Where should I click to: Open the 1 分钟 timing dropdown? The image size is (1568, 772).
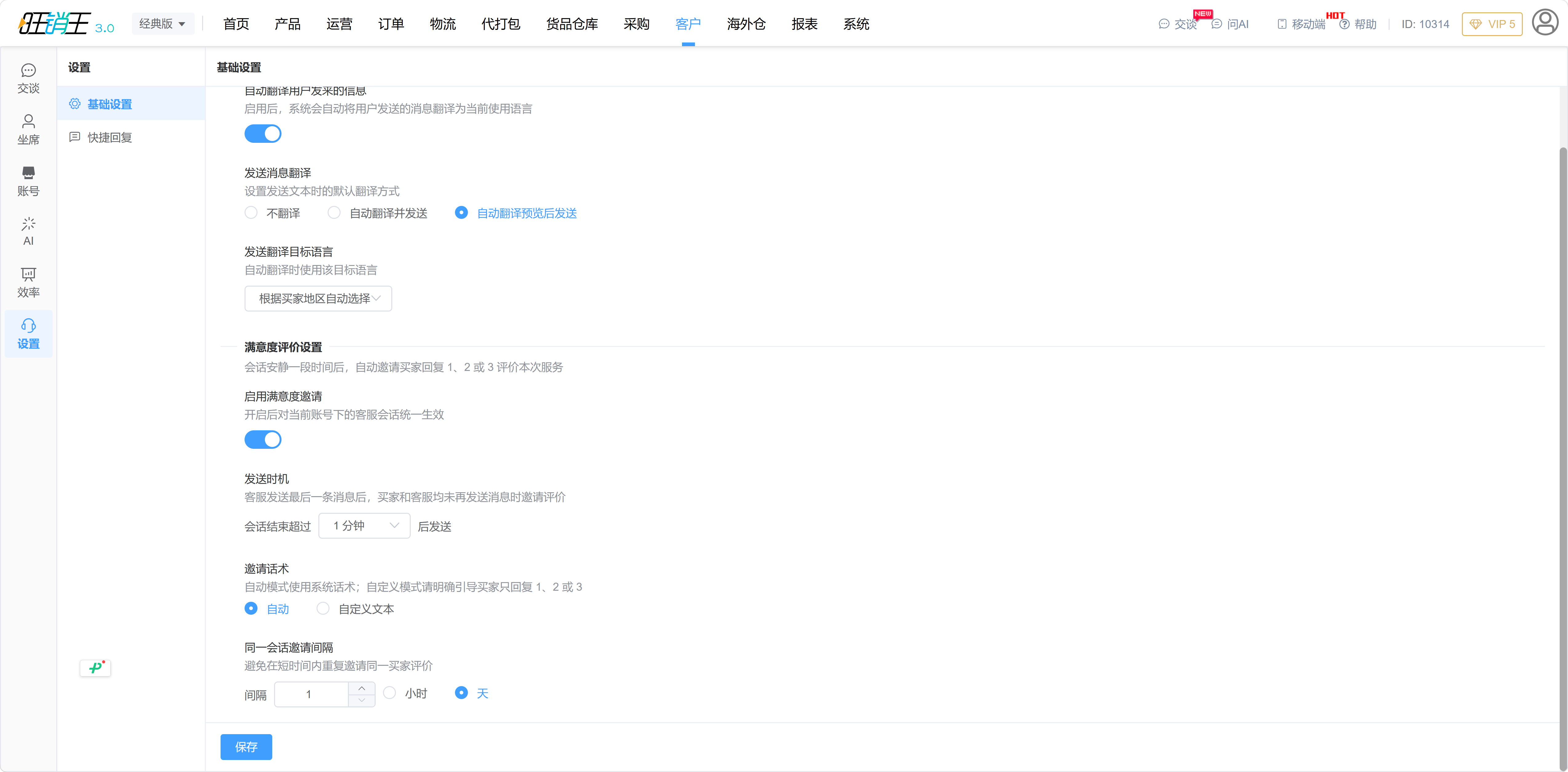point(365,525)
